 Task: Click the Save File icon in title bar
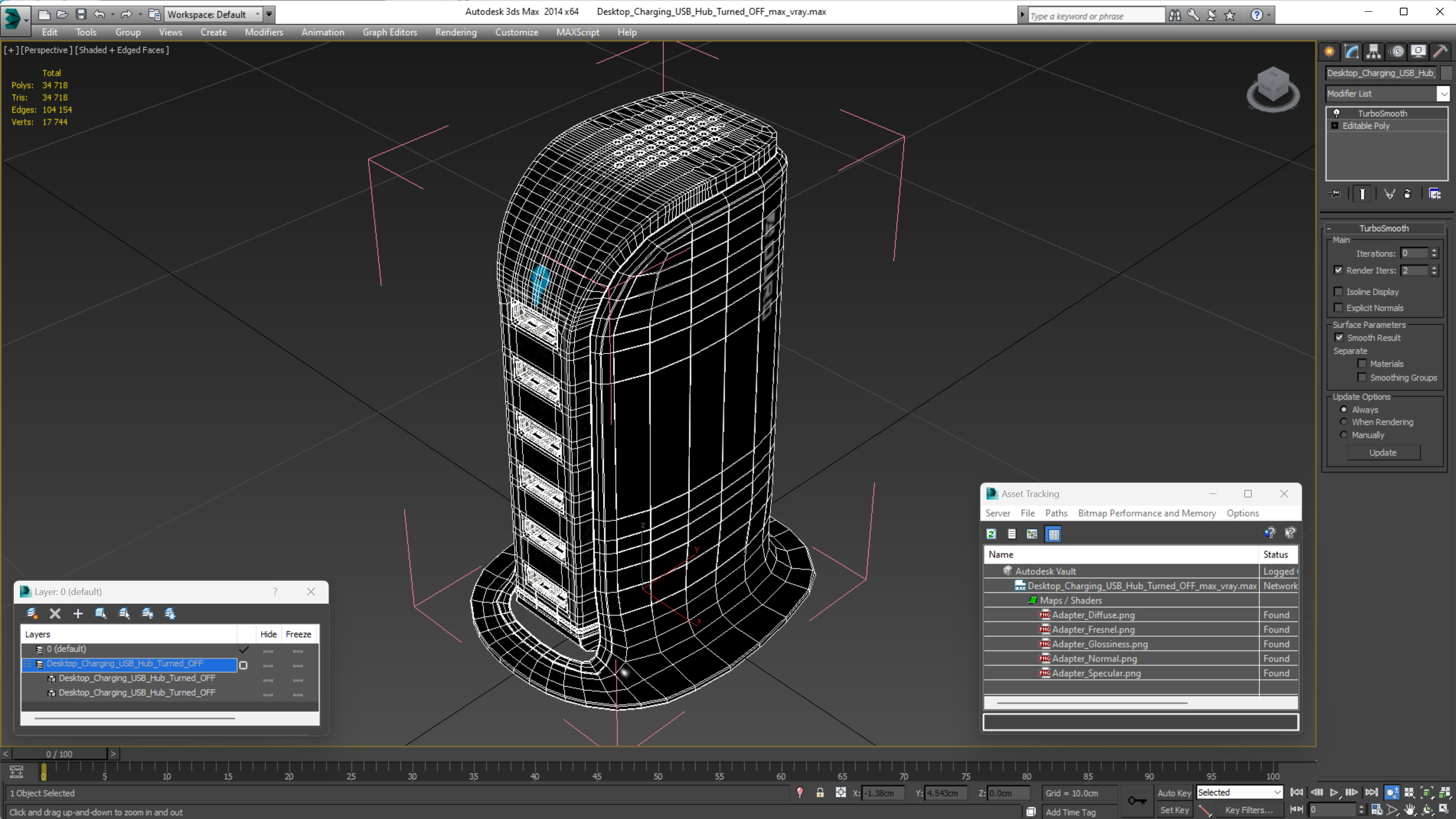[81, 14]
